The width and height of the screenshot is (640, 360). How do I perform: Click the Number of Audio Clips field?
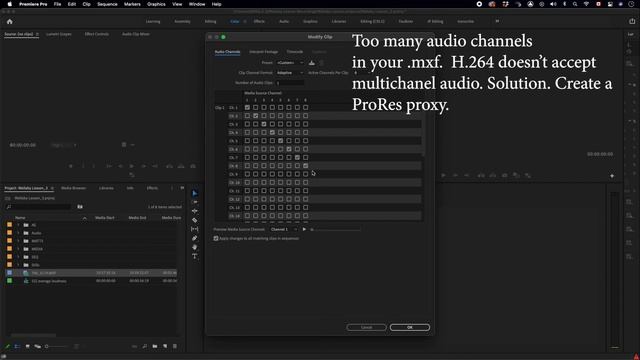tap(290, 83)
